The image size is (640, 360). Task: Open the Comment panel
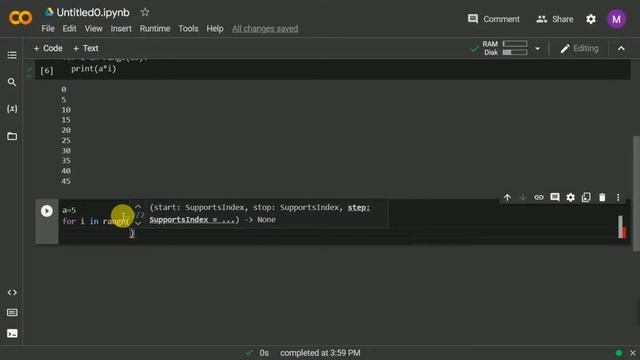pos(493,19)
